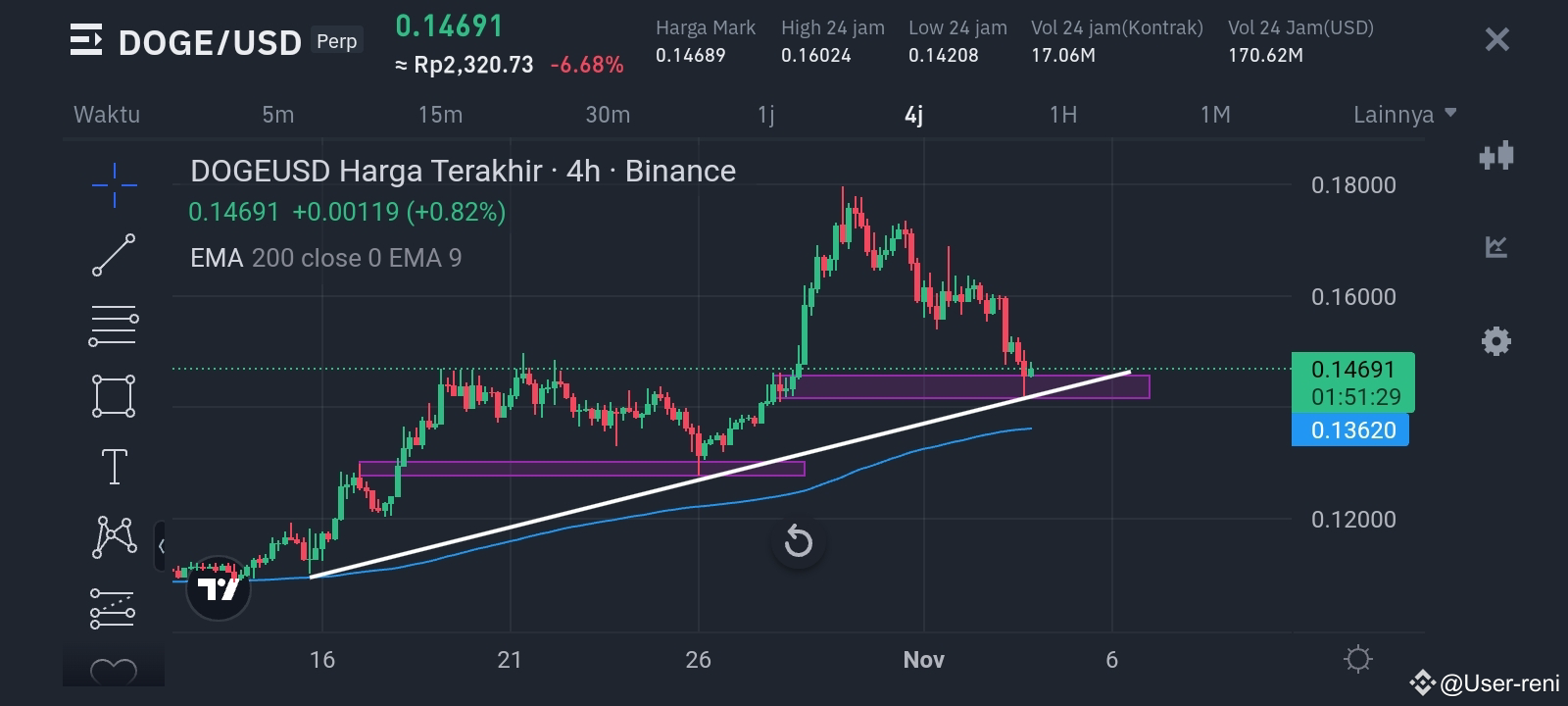Open the favorites heart tool
Viewport: 1568px width, 706px height.
coord(114,672)
